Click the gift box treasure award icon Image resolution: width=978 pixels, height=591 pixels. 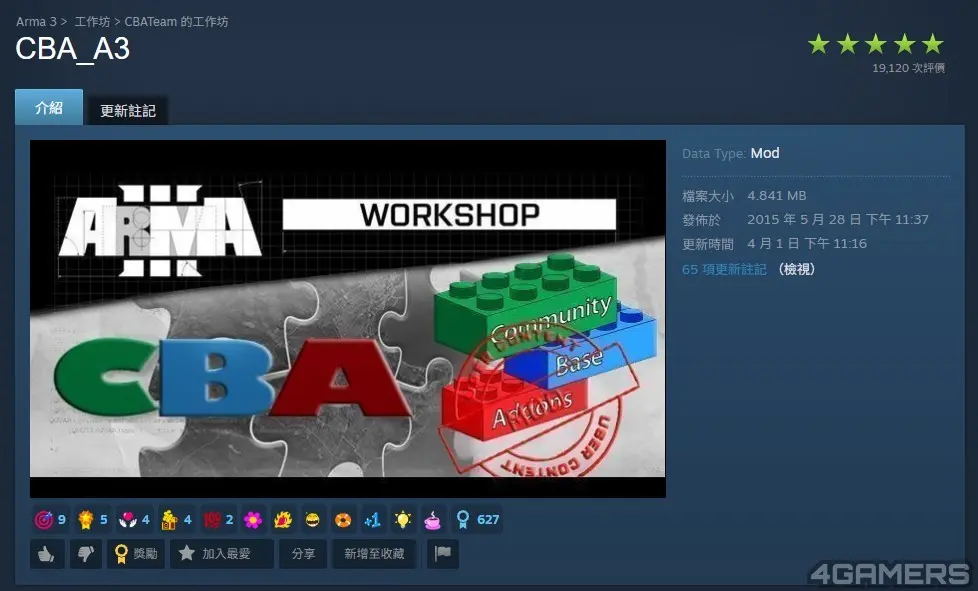point(169,519)
